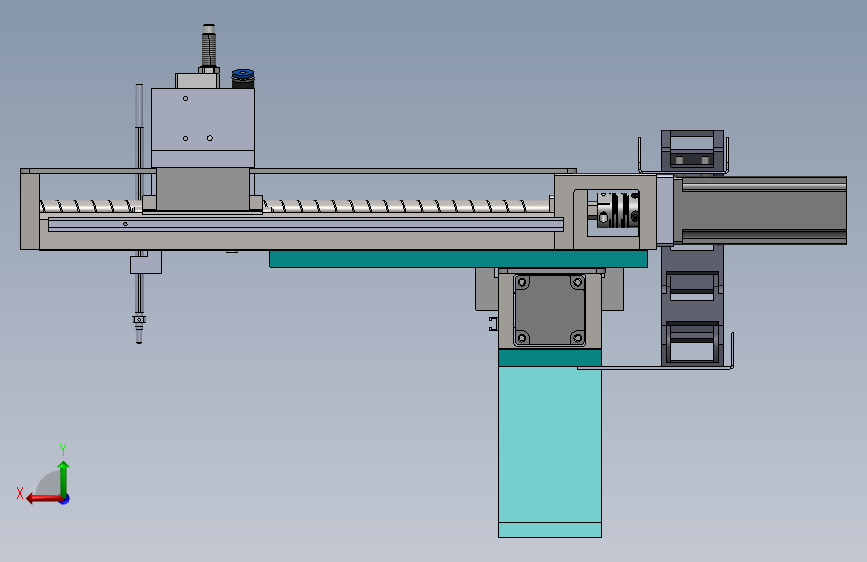
Task: Select the dark teal band above the motor
Action: click(x=550, y=357)
